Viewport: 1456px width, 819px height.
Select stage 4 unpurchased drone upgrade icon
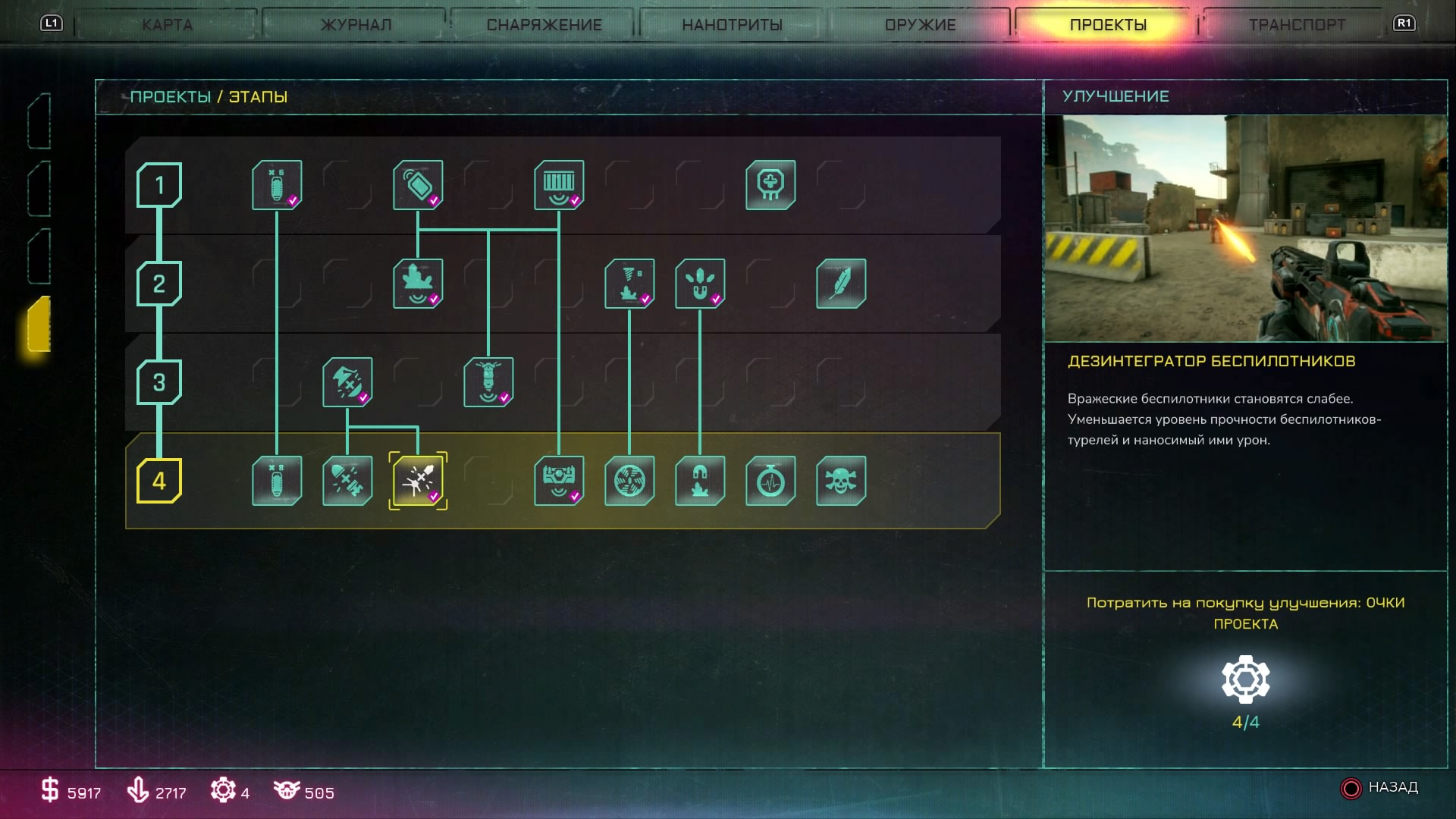coord(347,480)
